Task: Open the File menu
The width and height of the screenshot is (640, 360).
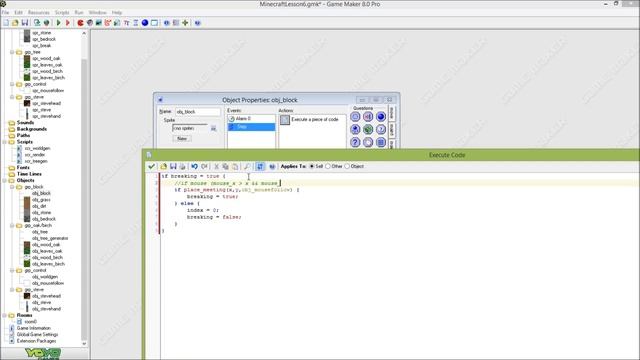Action: [x=5, y=13]
